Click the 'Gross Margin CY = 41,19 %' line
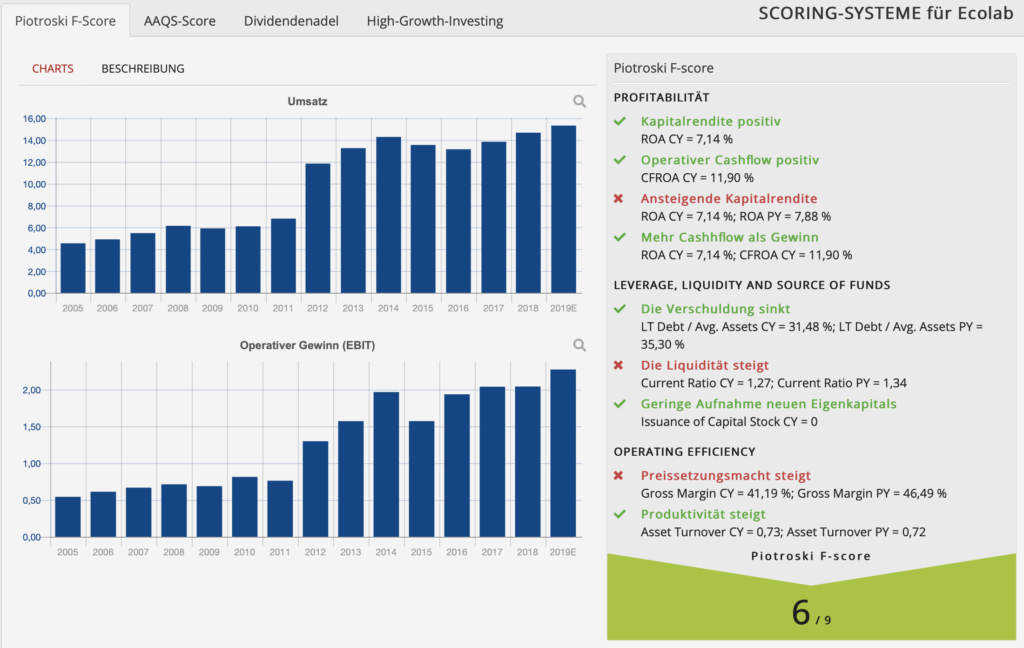The width and height of the screenshot is (1024, 648). pos(793,493)
